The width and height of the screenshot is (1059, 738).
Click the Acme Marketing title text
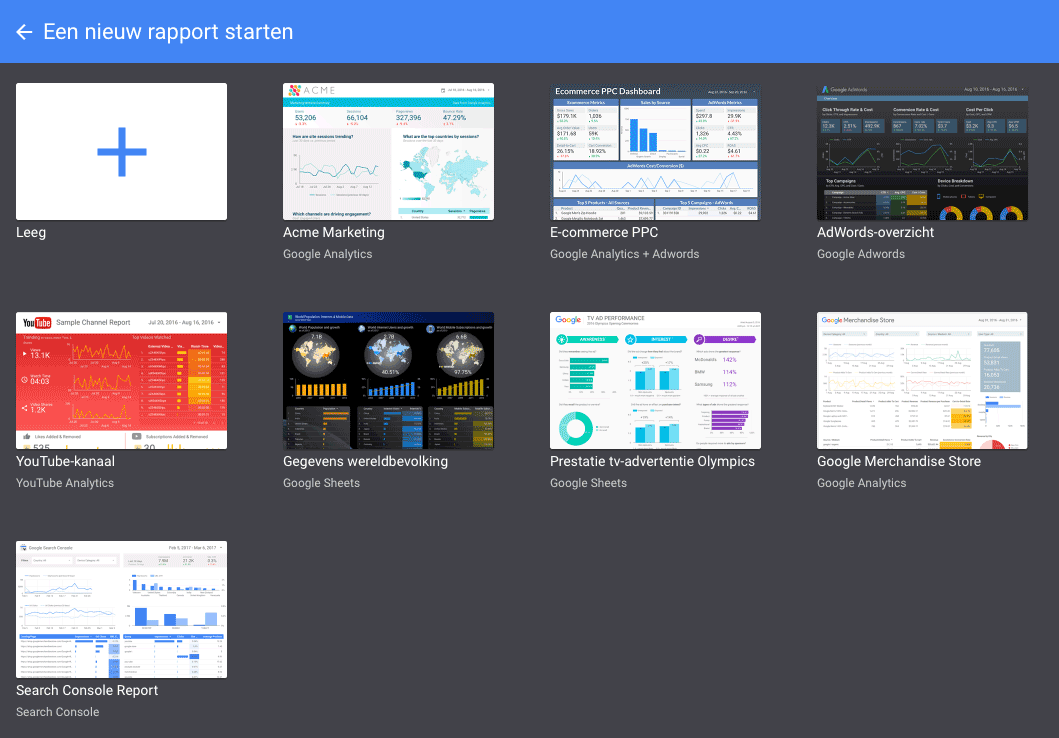pyautogui.click(x=334, y=232)
